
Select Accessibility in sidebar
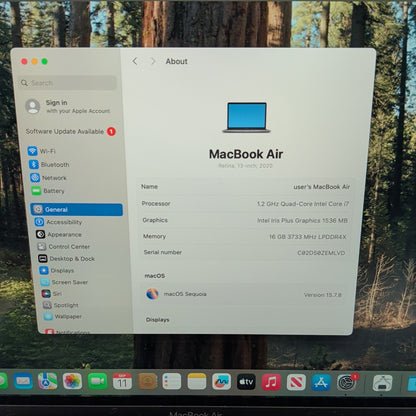coord(59,222)
